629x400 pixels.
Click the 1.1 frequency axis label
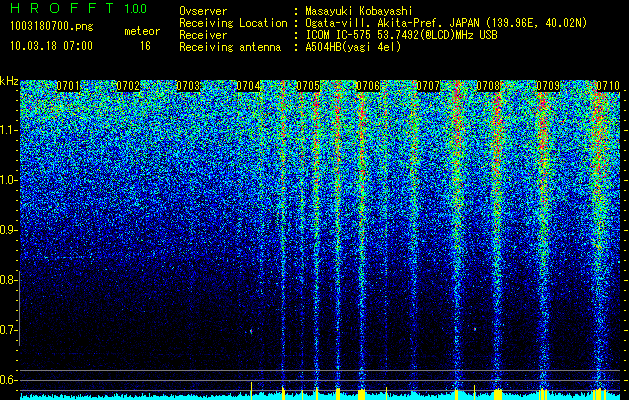click(x=7, y=130)
